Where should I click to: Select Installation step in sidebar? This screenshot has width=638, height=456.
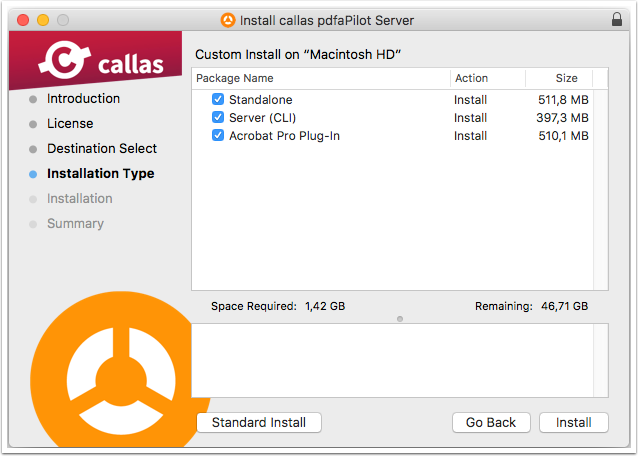point(80,199)
